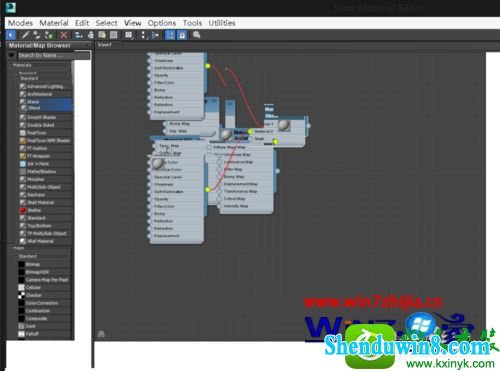Open the Utilities menu
Screen dimensions: 500x371
tap(222, 23)
